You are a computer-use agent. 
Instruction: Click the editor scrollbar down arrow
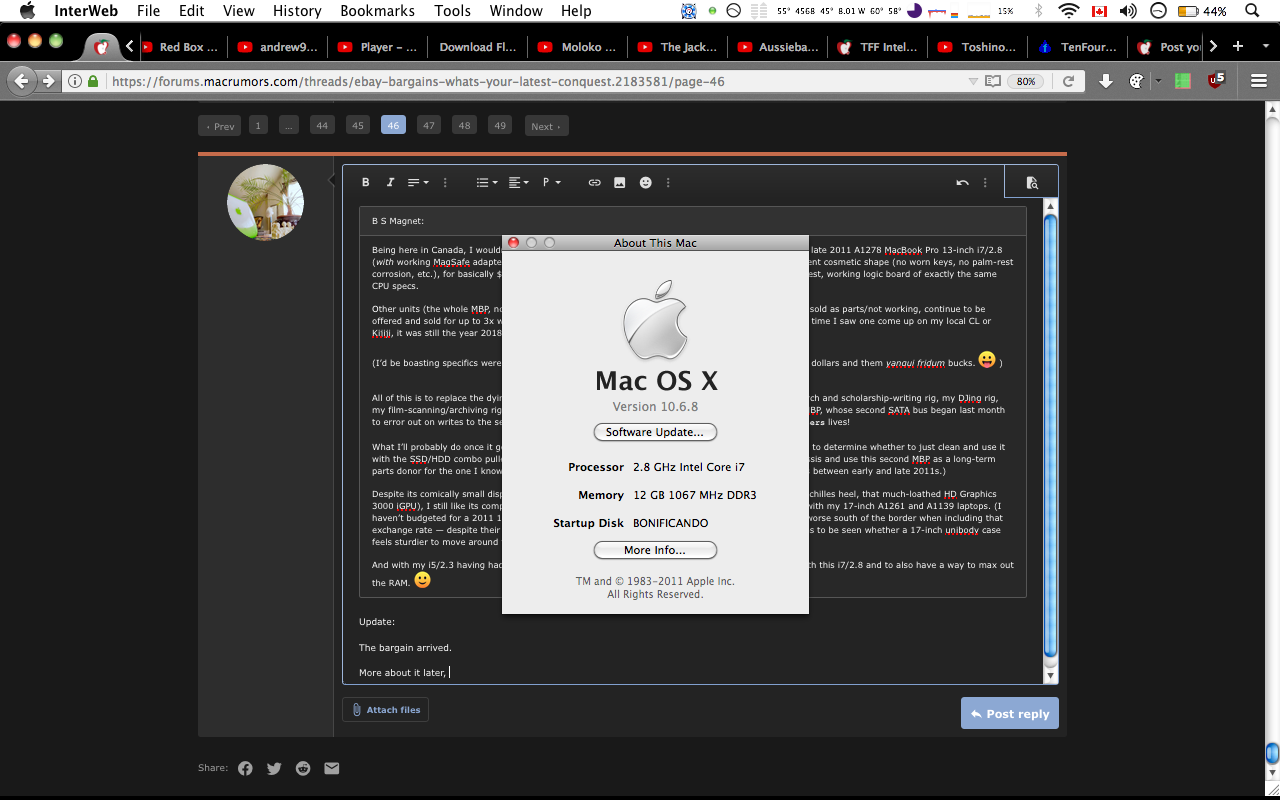(x=1050, y=677)
